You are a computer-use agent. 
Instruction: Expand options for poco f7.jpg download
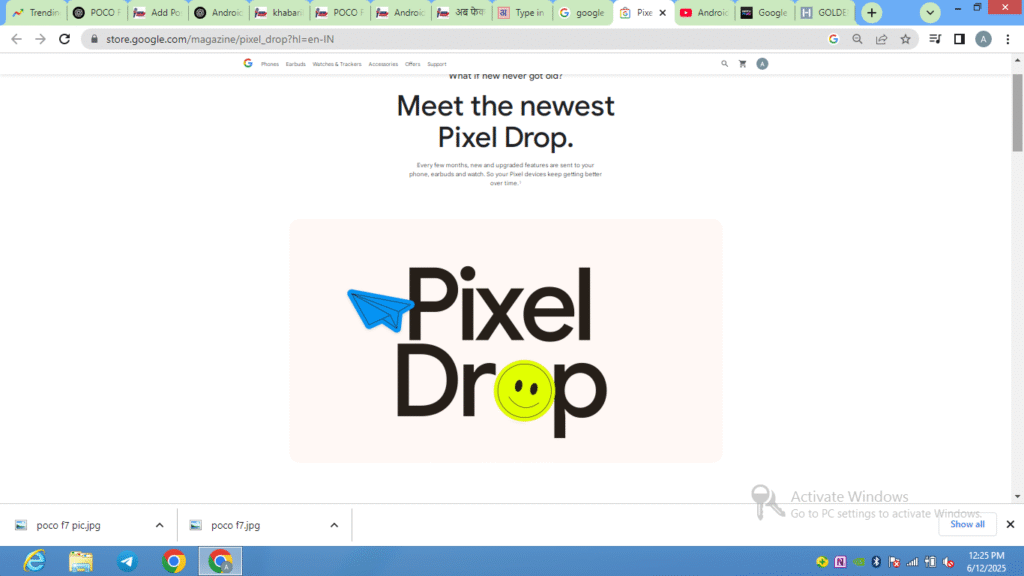[334, 525]
